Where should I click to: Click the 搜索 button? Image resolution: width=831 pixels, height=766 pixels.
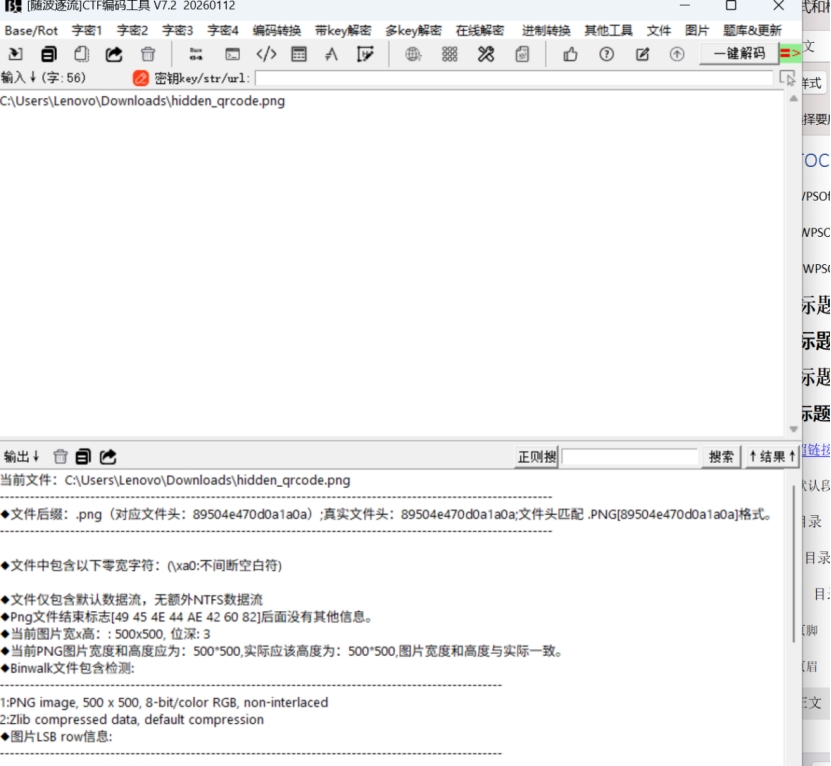(721, 456)
